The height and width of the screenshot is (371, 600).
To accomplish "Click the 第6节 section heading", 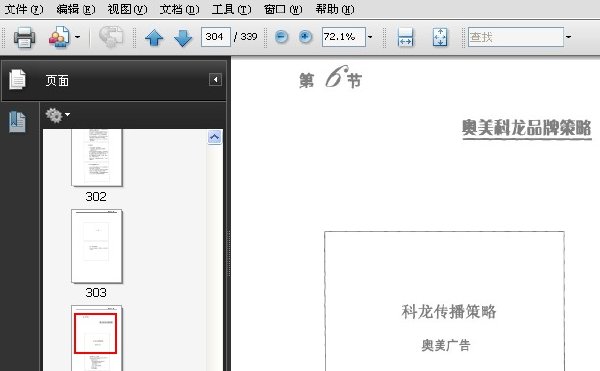I will point(331,78).
